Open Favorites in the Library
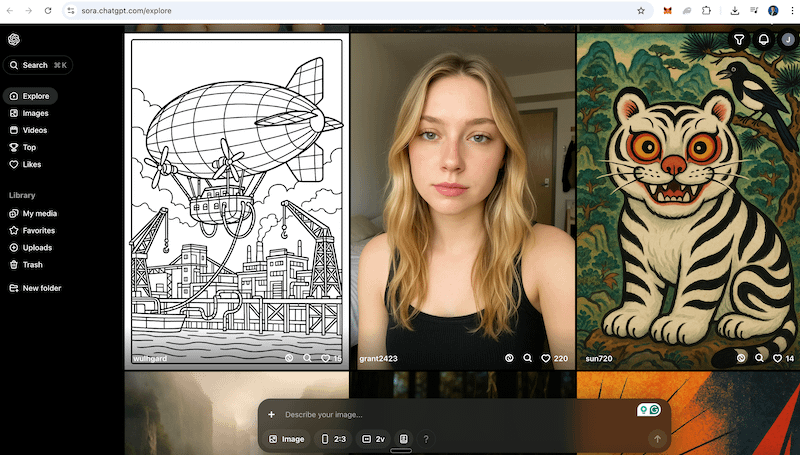The height and width of the screenshot is (455, 800). [x=38, y=231]
